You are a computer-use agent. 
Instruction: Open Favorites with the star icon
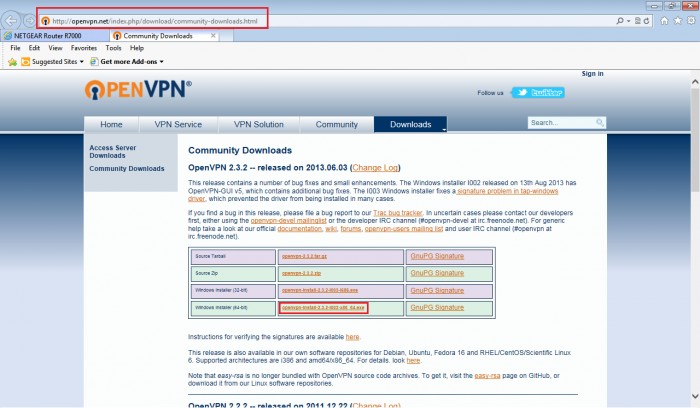678,21
